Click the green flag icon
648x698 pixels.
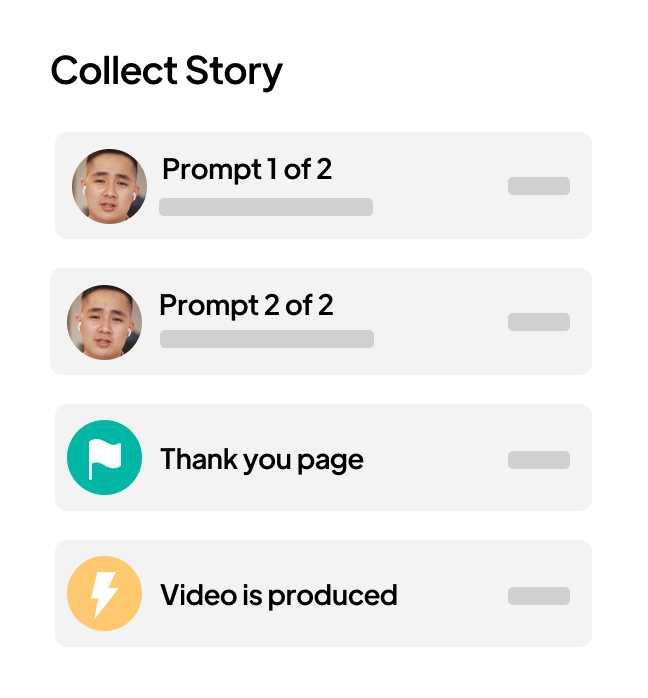point(104,458)
